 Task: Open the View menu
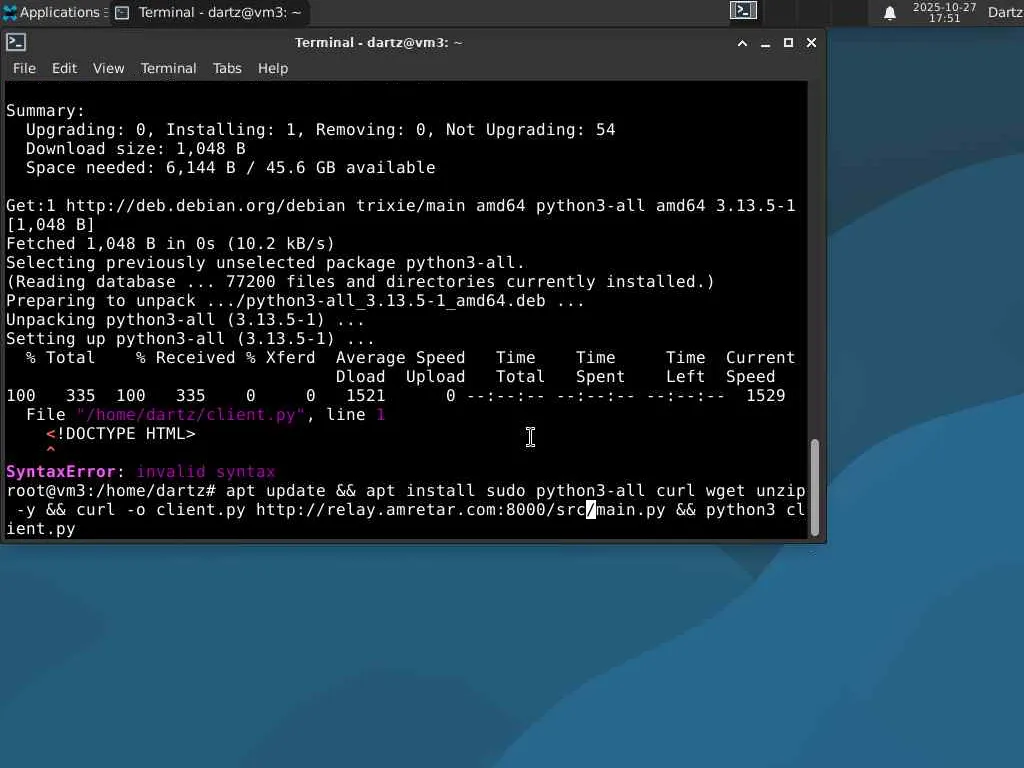pos(108,68)
